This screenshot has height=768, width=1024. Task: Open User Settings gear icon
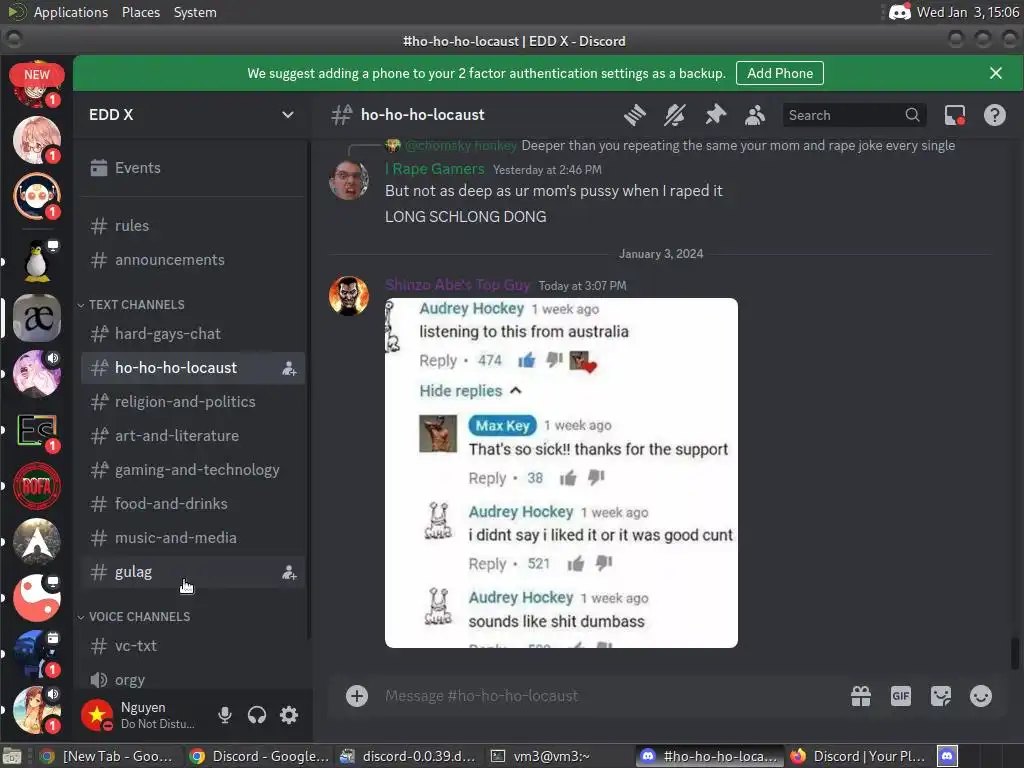[x=289, y=715]
